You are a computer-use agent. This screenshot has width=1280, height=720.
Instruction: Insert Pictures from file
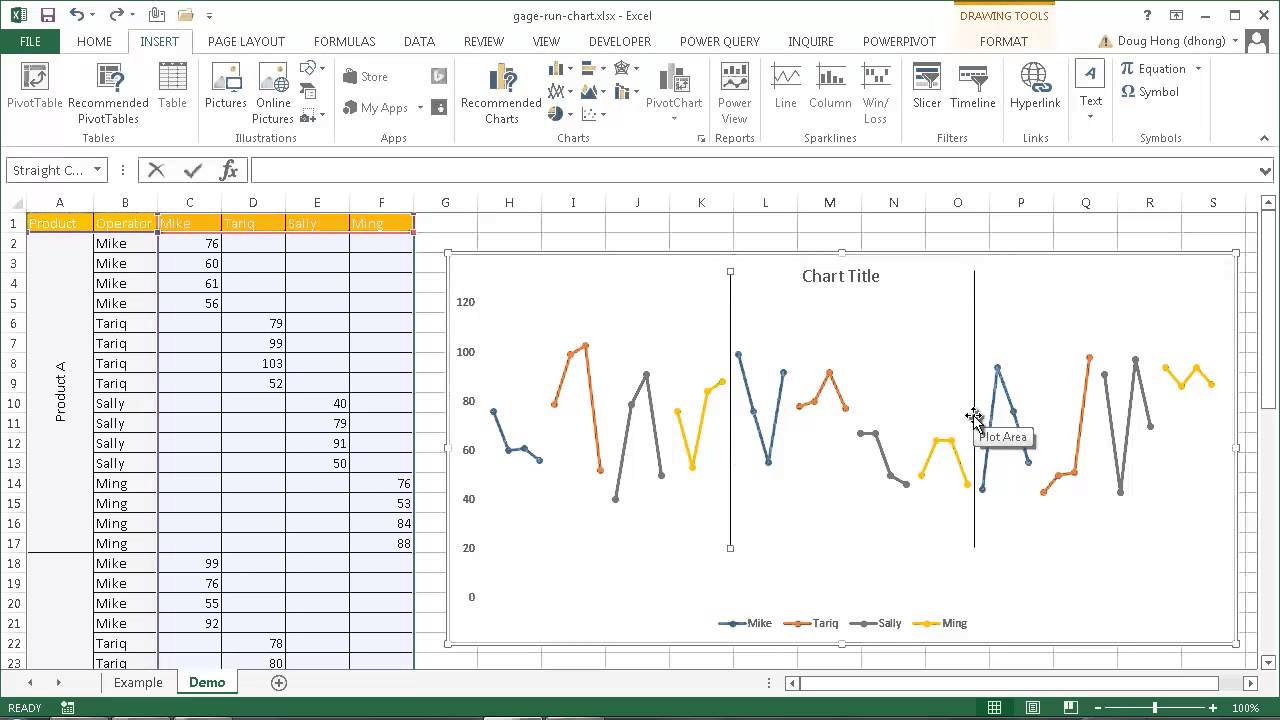coord(226,86)
